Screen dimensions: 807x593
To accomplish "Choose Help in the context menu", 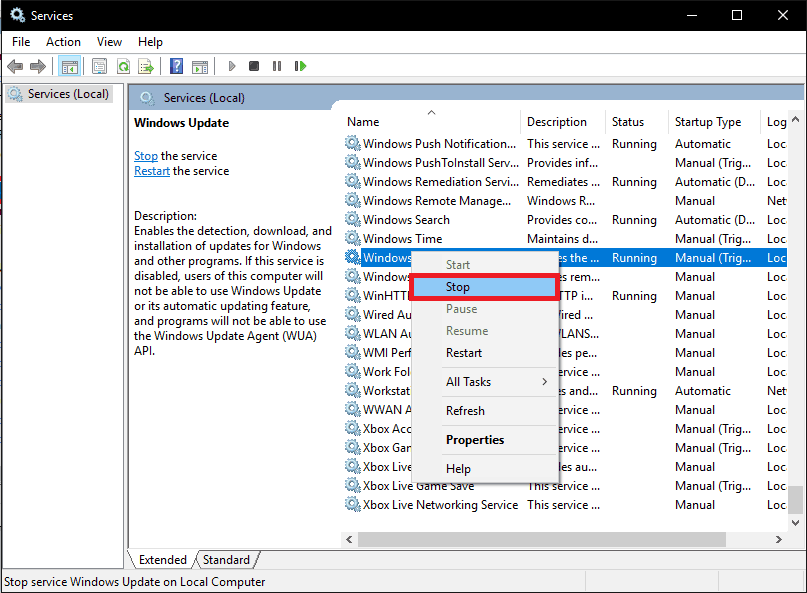I will (484, 469).
